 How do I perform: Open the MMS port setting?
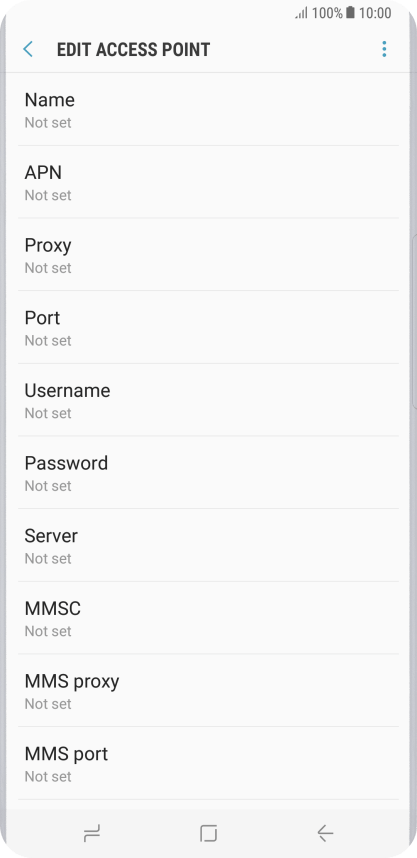[x=208, y=763]
